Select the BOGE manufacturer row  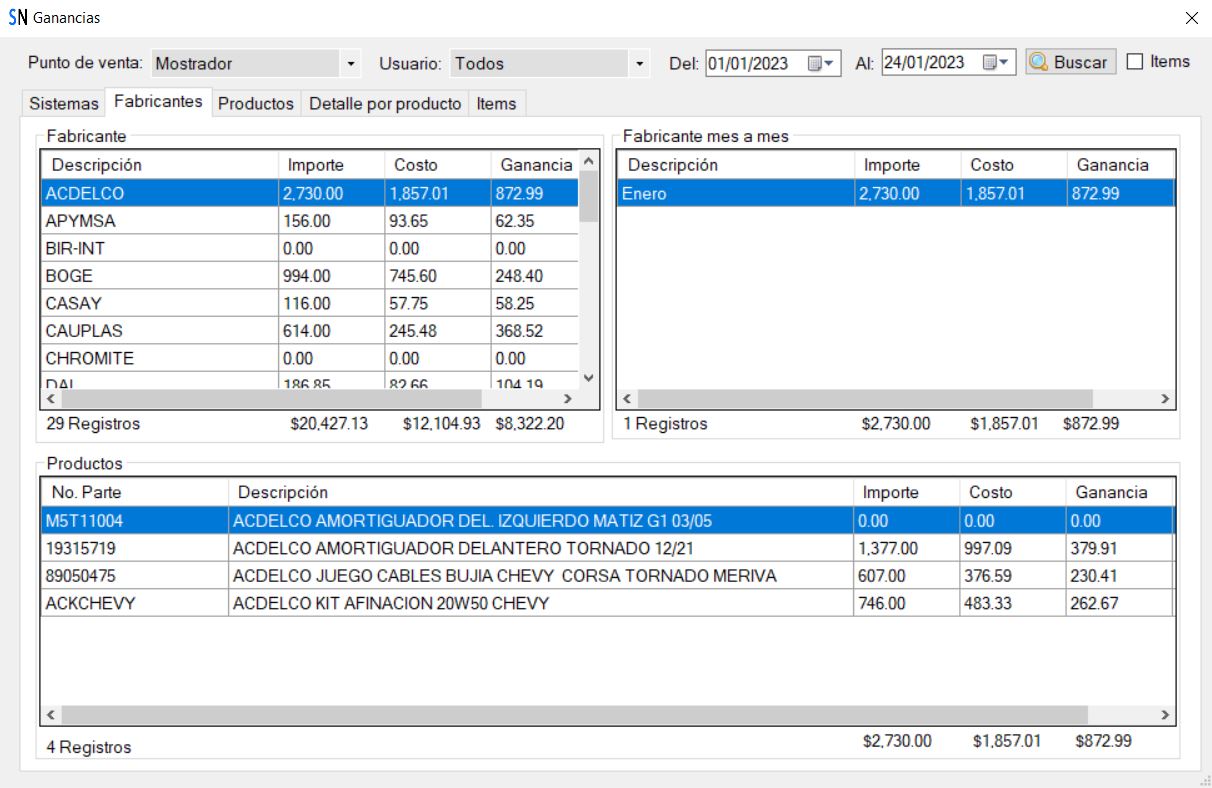point(310,276)
